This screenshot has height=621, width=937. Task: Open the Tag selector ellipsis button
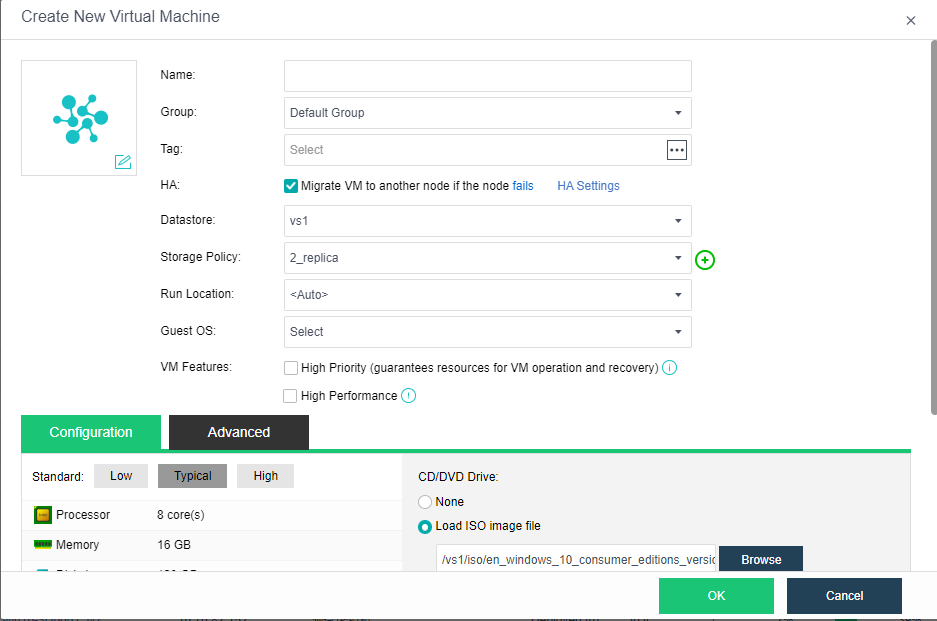677,149
